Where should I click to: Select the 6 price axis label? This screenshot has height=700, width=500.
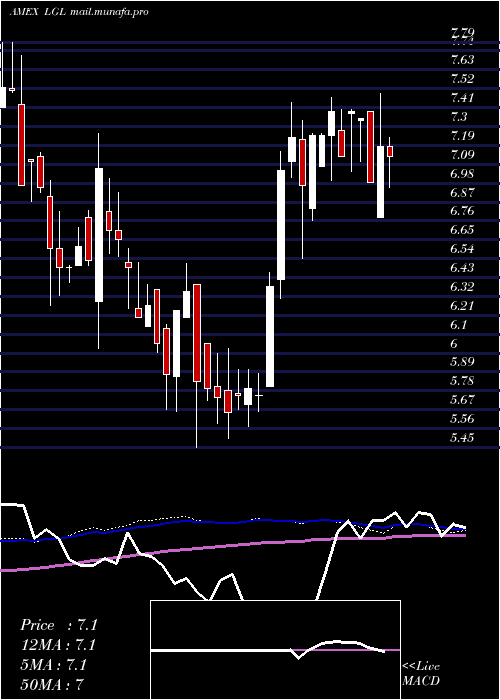454,344
